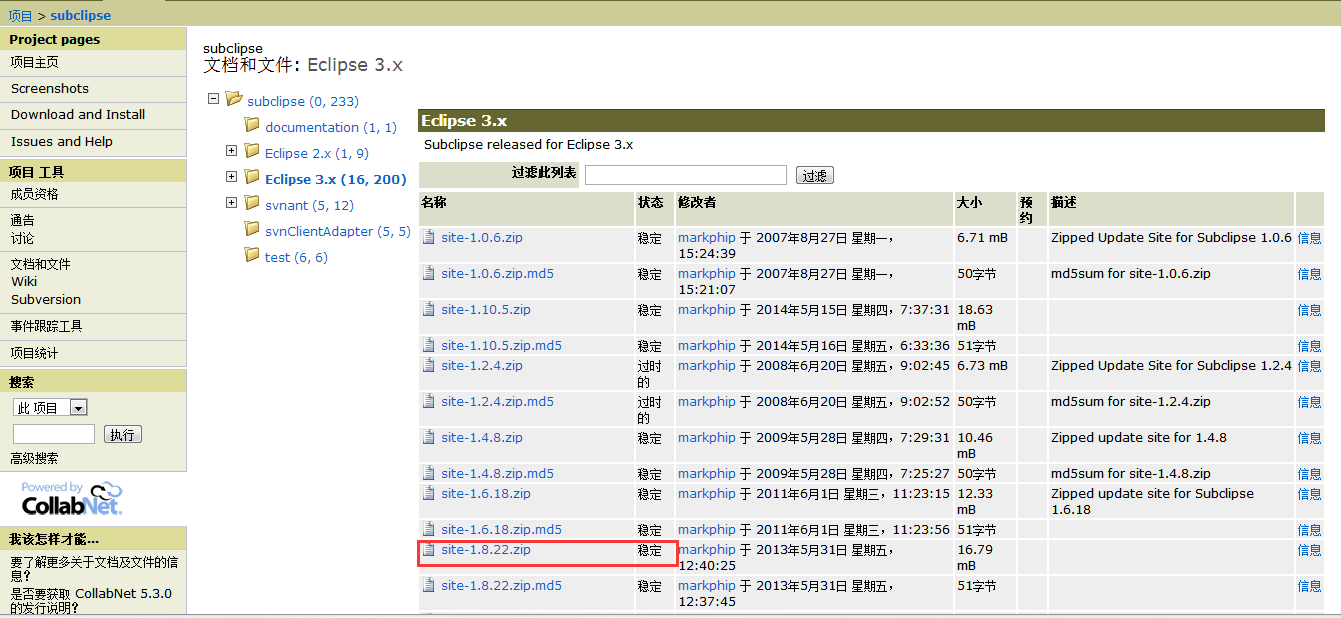
Task: Click the file icon beside site-1.0.6.zip
Action: [x=429, y=238]
